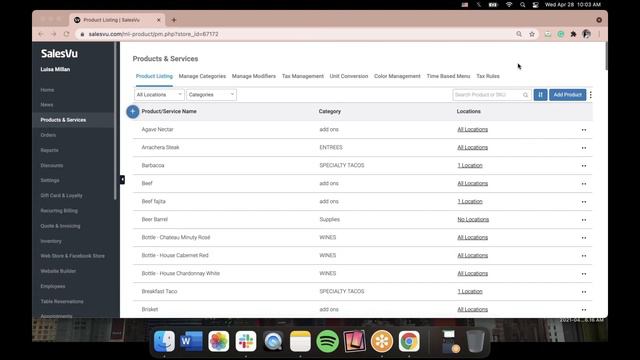Click All Locations link for Brisket

click(x=473, y=309)
